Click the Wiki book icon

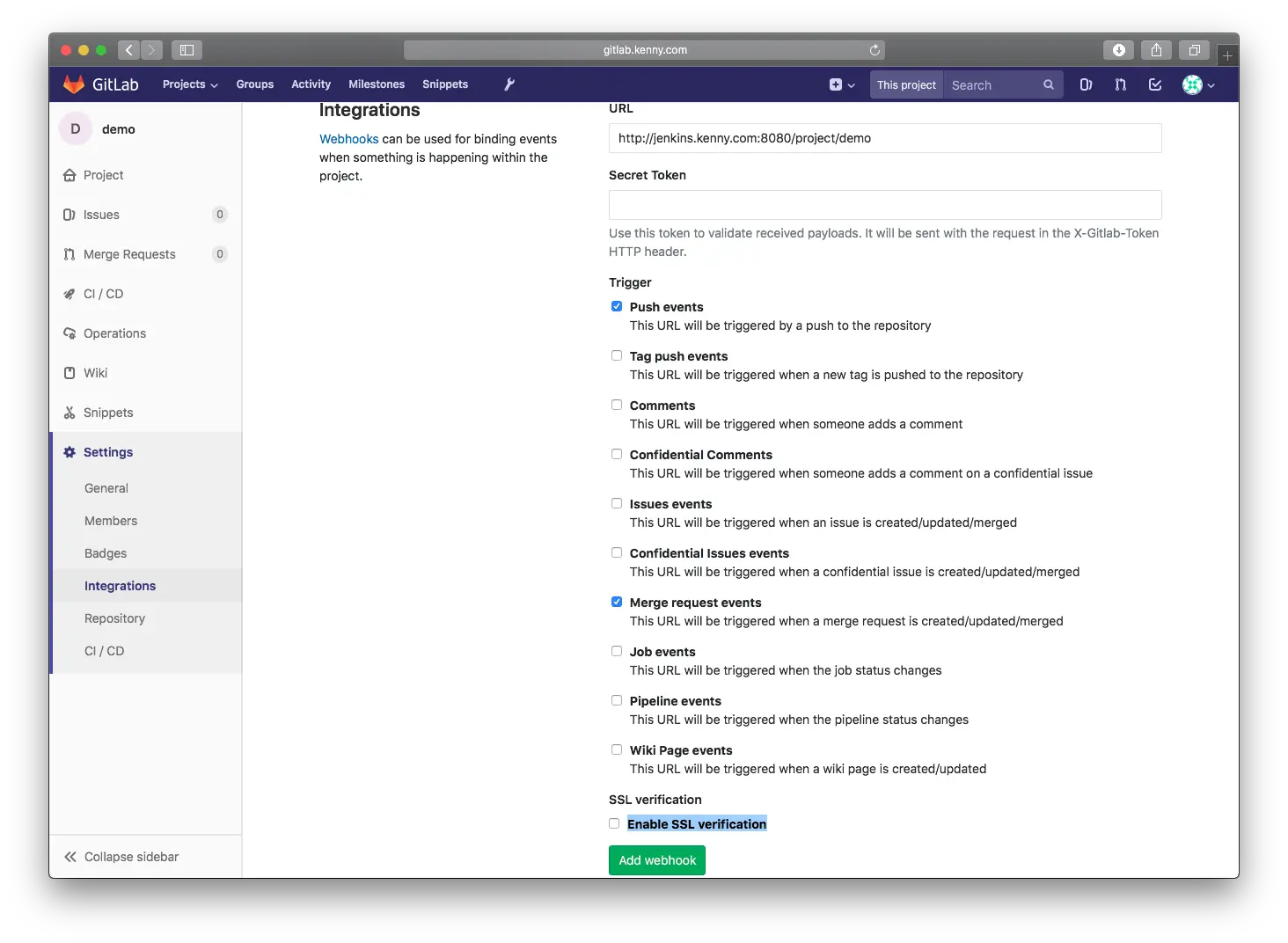click(70, 373)
